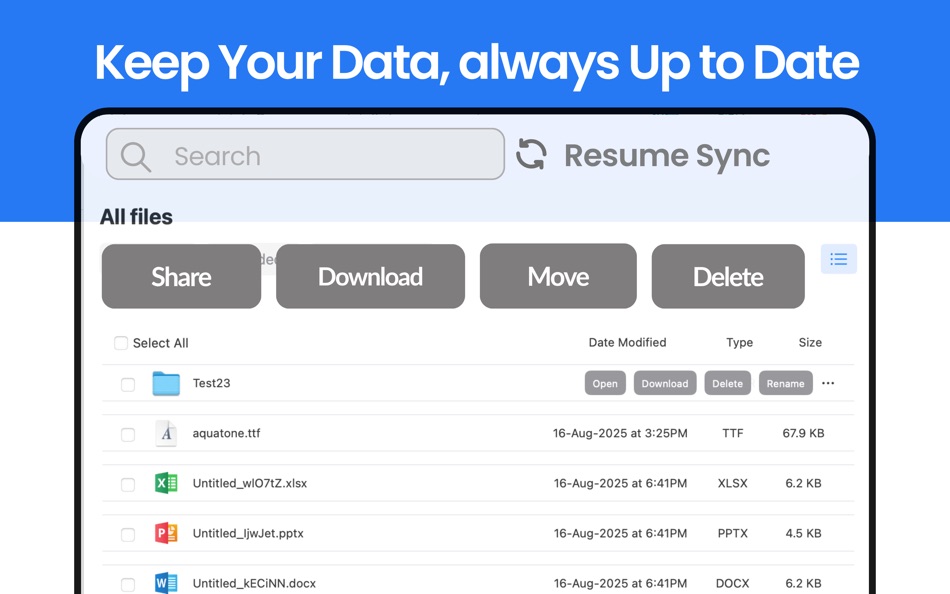This screenshot has height=594, width=950.
Task: Switch to the All files section
Action: [136, 217]
